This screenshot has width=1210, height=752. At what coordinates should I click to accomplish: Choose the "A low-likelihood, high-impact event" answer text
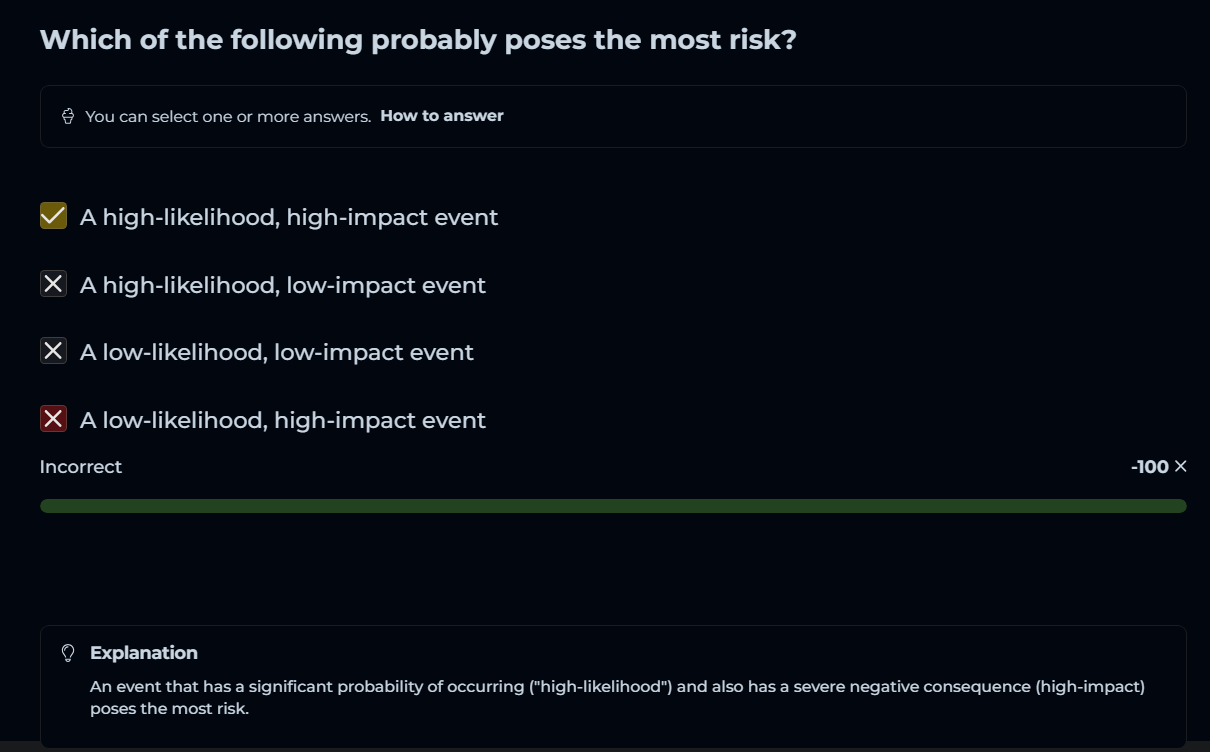282,420
